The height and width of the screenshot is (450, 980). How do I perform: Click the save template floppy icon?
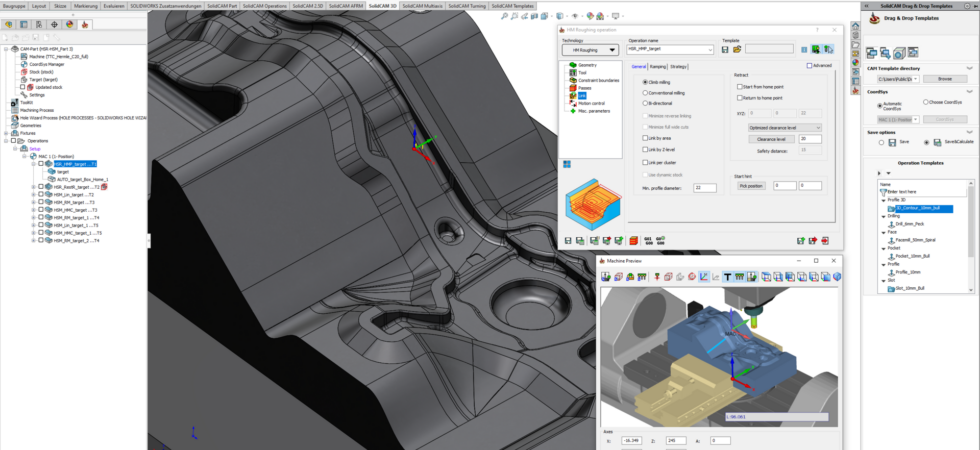pyautogui.click(x=725, y=49)
